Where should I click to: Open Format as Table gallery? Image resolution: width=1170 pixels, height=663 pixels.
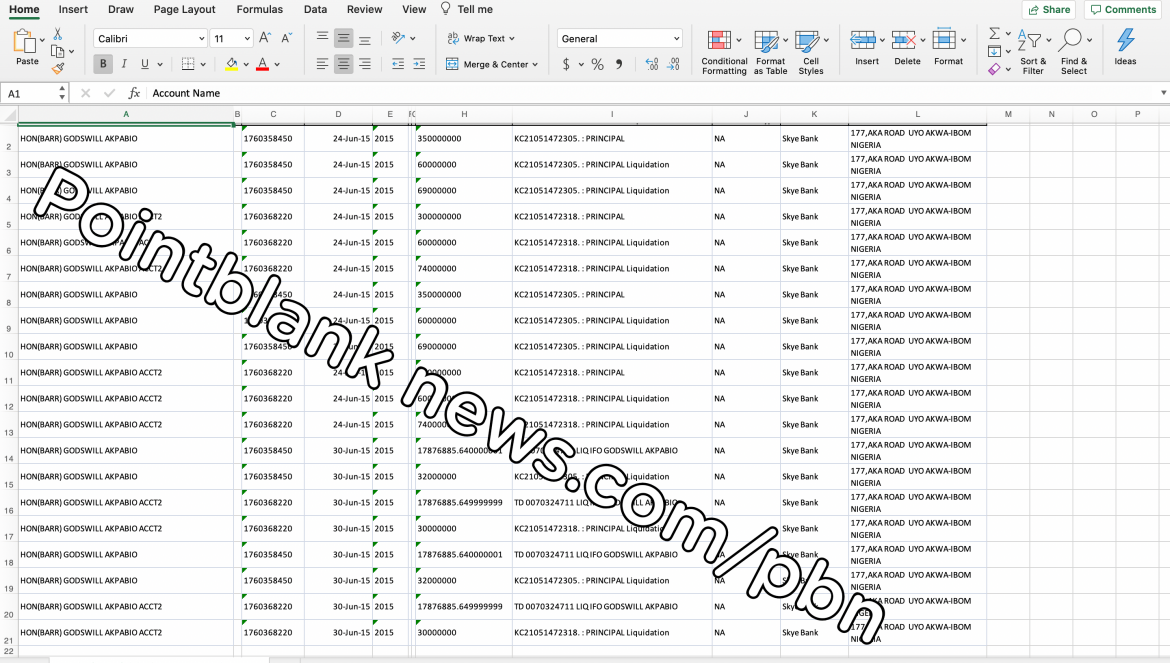tap(770, 52)
